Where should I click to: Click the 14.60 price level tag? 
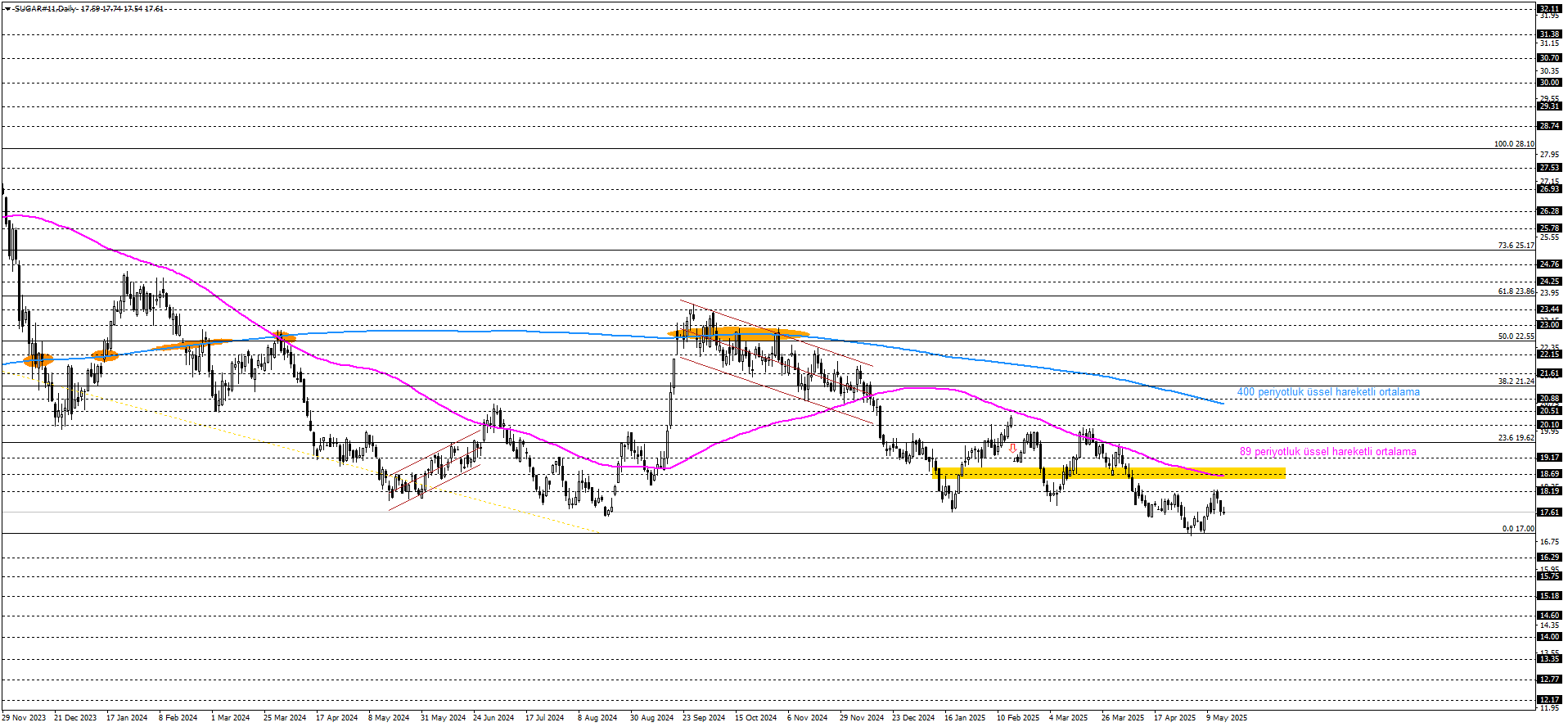tap(1549, 616)
